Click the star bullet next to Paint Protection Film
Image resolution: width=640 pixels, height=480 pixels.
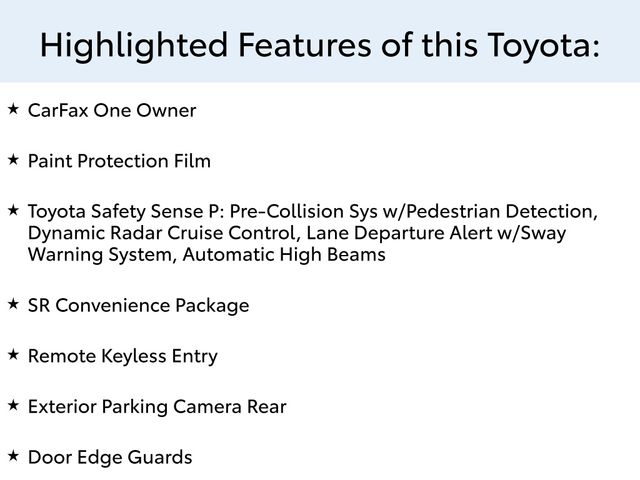13,159
